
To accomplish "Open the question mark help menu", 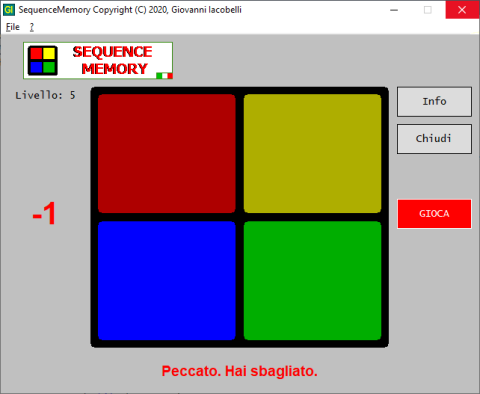I will [32, 27].
